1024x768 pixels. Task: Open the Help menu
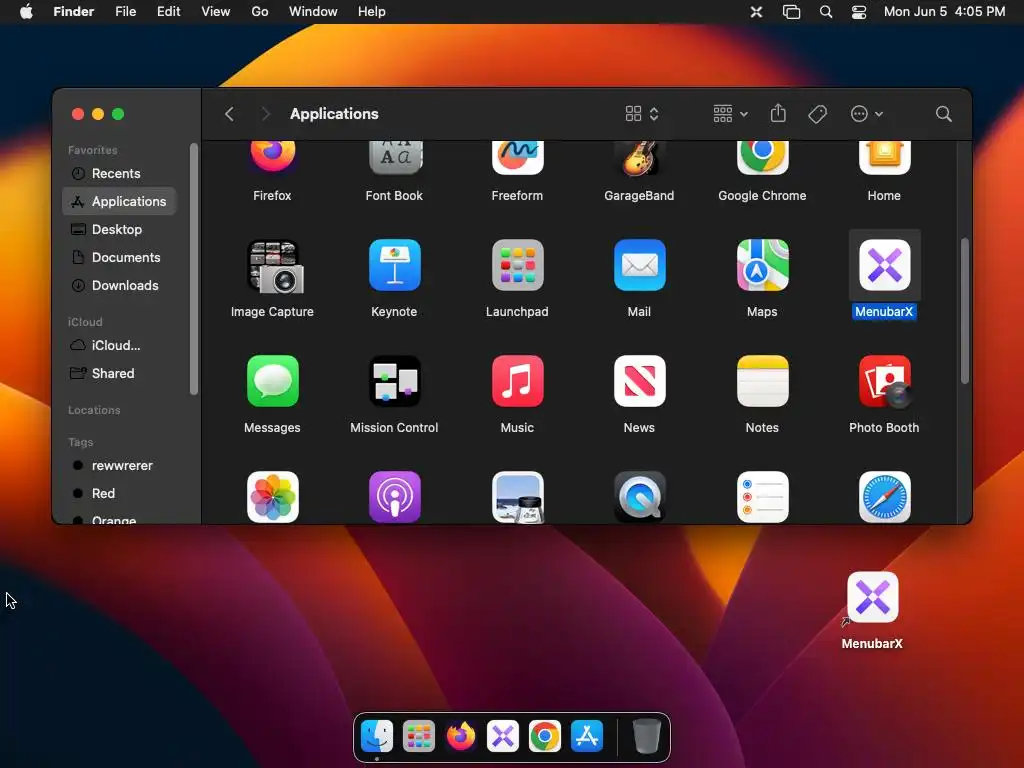[372, 12]
